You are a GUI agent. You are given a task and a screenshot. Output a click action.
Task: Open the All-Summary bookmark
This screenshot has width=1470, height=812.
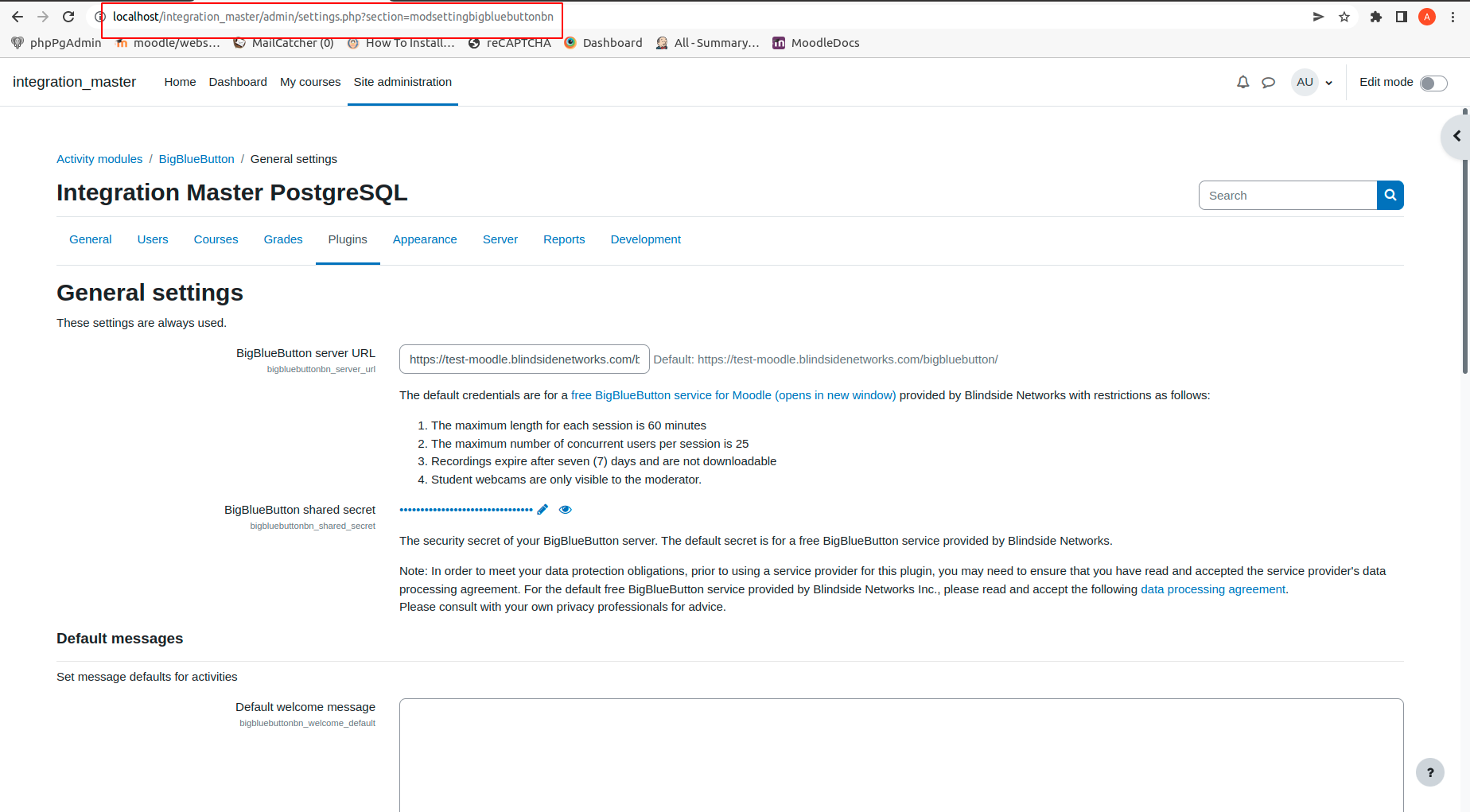tap(708, 43)
